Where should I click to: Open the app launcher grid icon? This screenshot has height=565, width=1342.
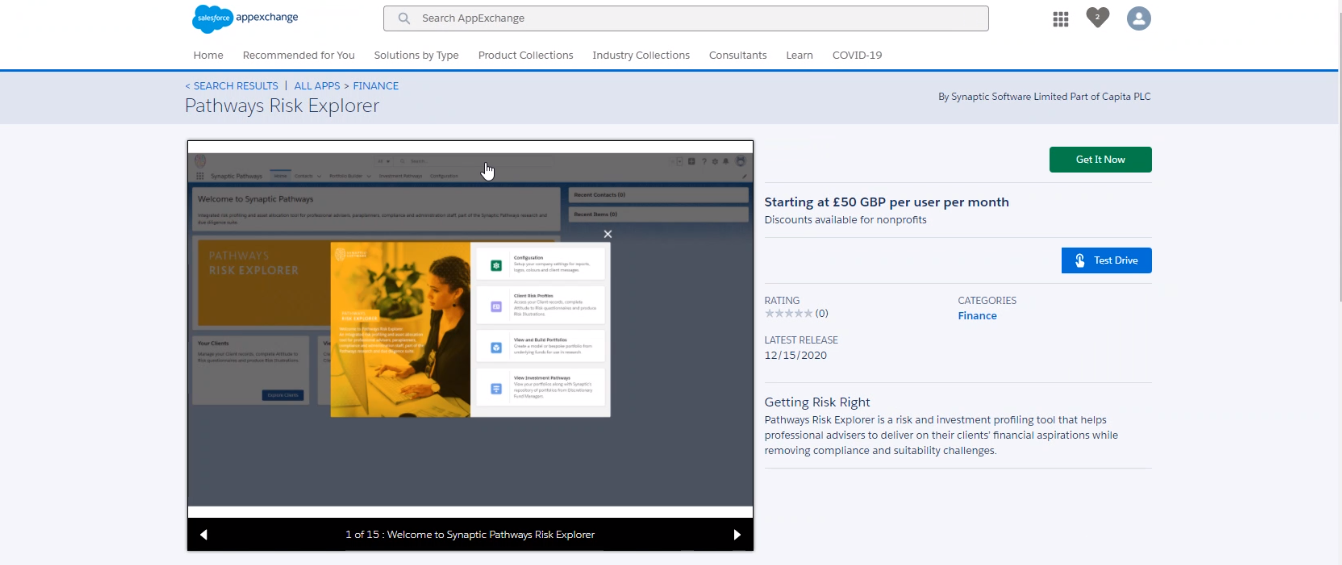[1061, 18]
